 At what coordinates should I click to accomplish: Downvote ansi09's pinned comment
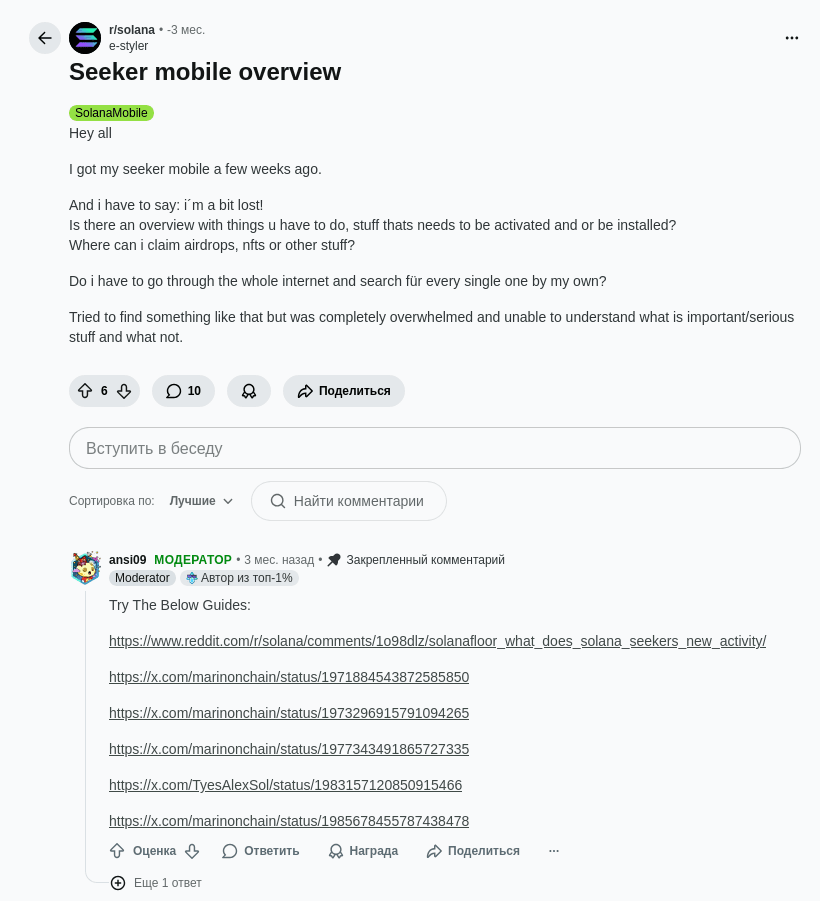192,851
